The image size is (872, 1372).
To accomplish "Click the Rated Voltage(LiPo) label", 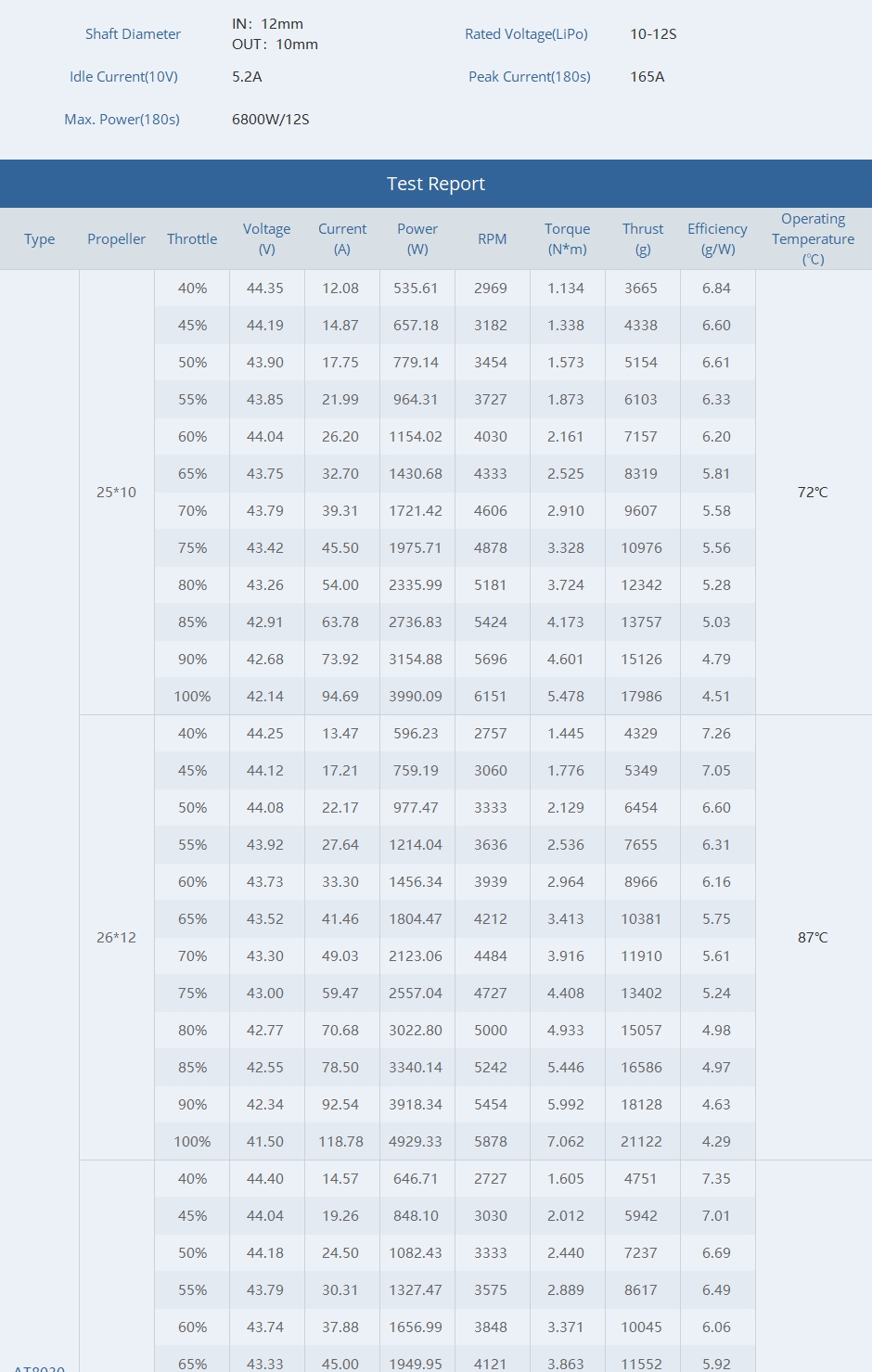I will tap(526, 34).
